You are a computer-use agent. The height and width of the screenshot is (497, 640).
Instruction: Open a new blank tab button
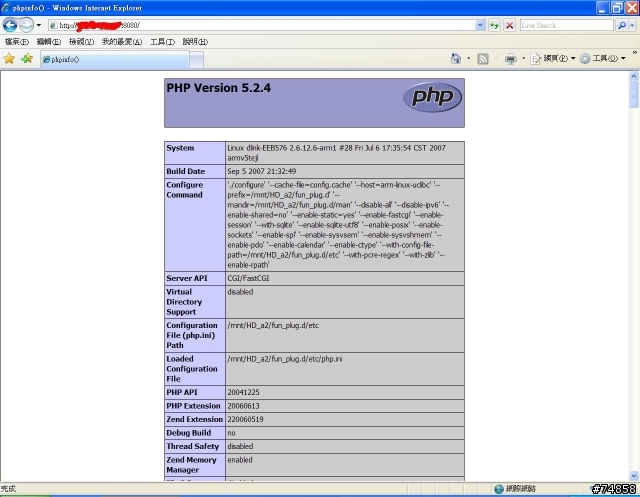point(196,60)
